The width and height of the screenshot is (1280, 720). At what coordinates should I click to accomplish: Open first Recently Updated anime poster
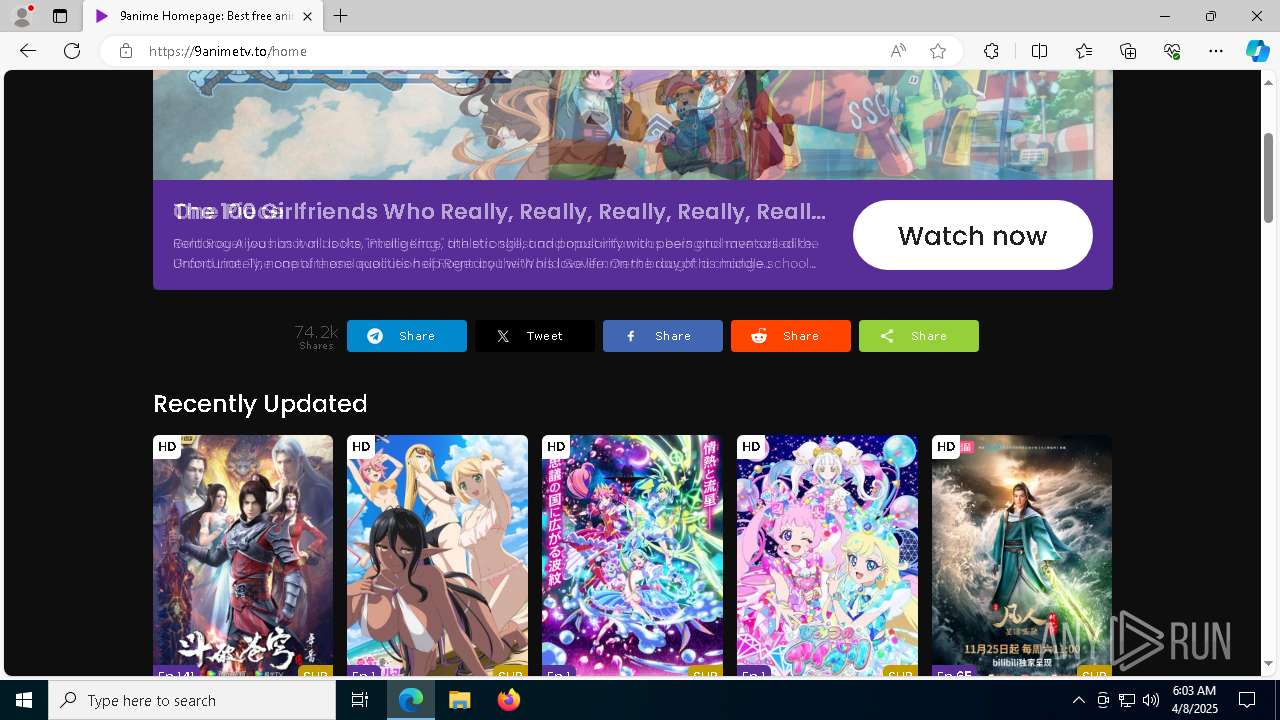click(x=243, y=556)
